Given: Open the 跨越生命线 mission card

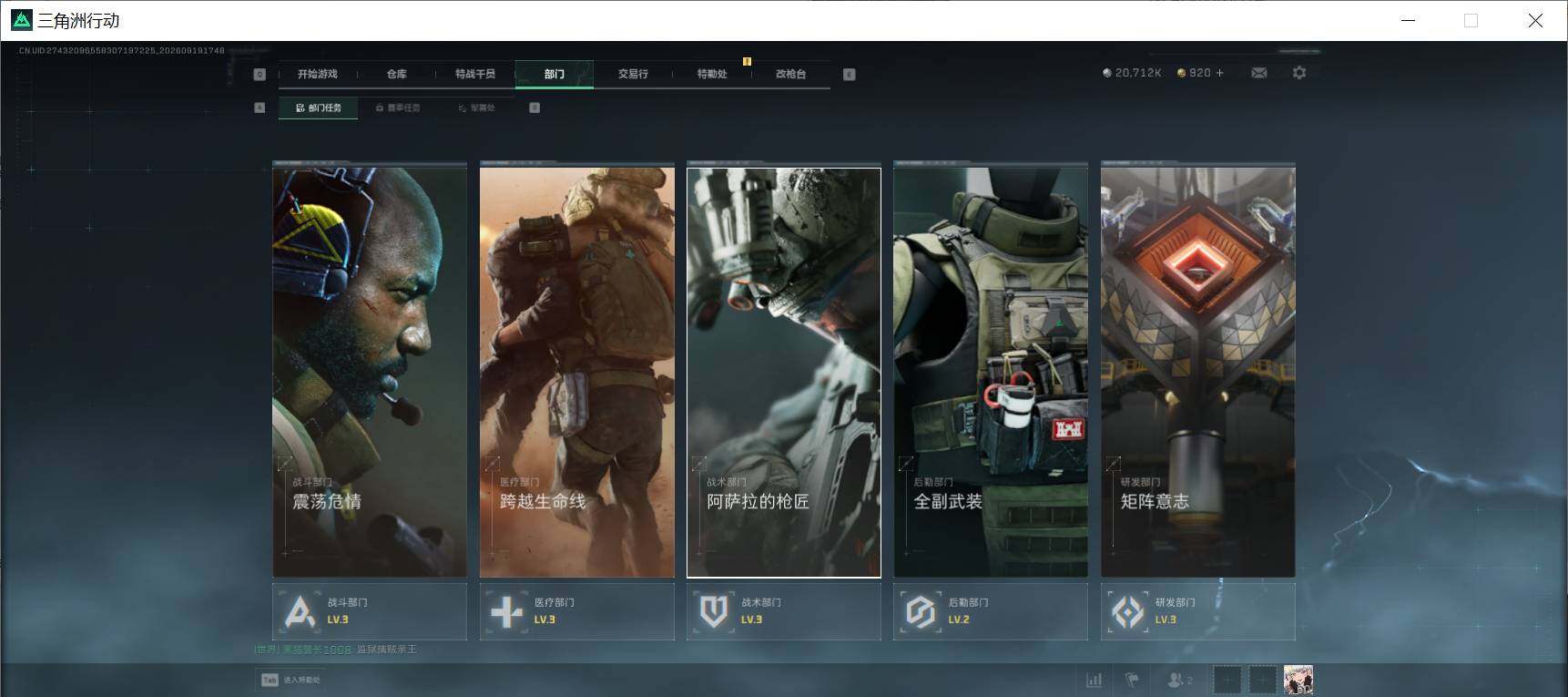Looking at the screenshot, I should tap(577, 372).
